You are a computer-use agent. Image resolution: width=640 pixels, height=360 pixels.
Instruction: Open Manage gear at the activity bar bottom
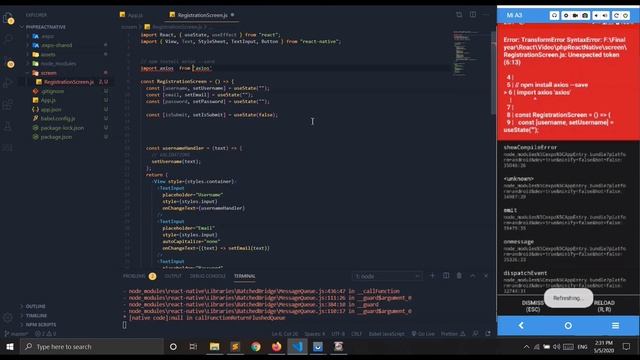(8, 317)
